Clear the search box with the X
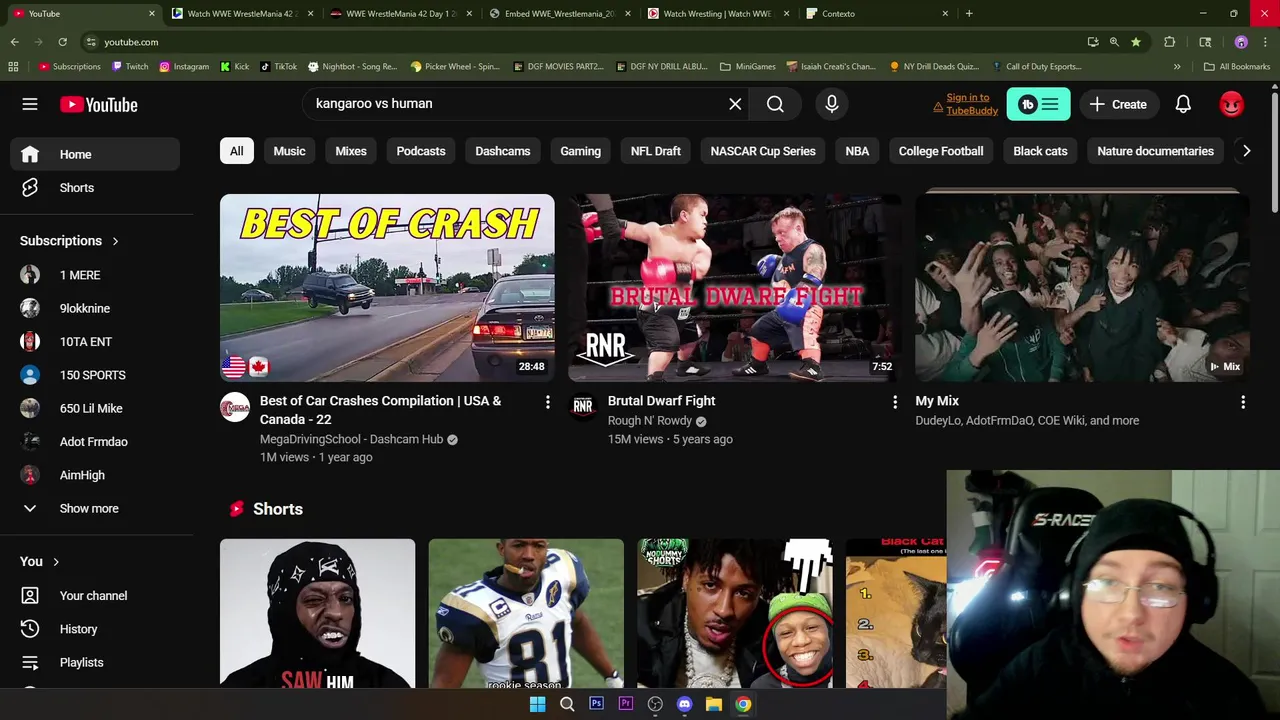The image size is (1280, 720). click(x=735, y=104)
